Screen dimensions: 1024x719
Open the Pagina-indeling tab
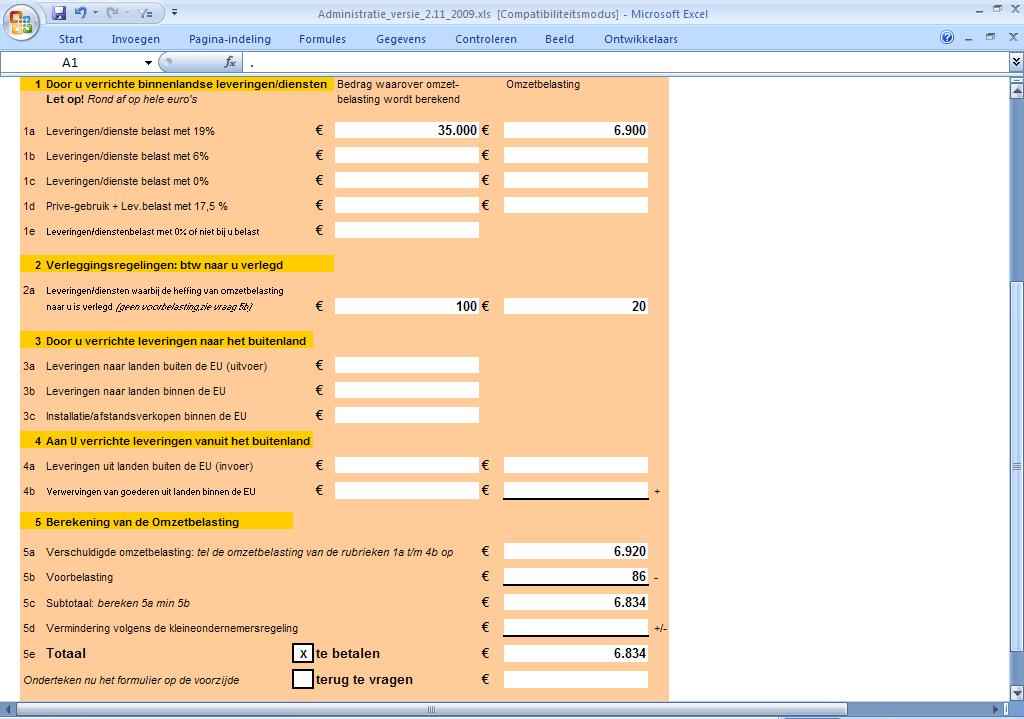229,39
